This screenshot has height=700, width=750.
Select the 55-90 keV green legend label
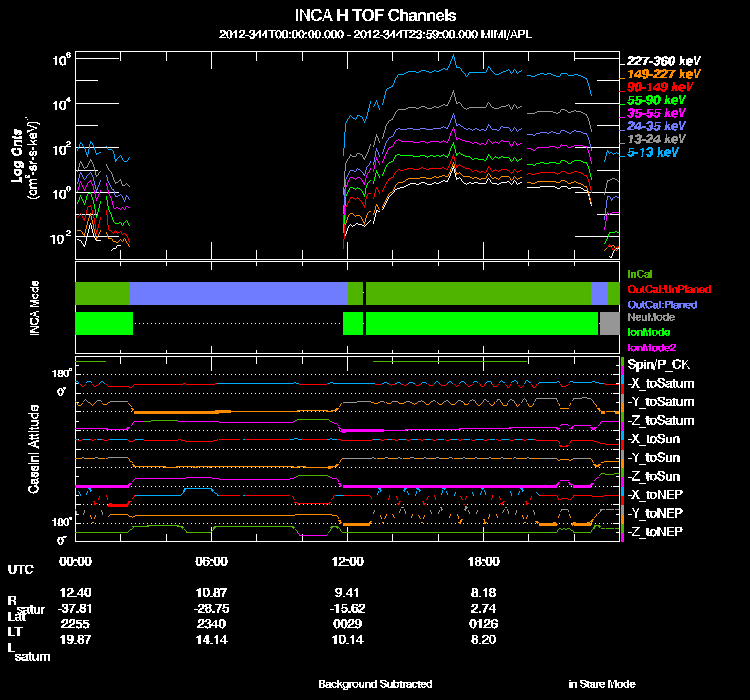pyautogui.click(x=657, y=101)
